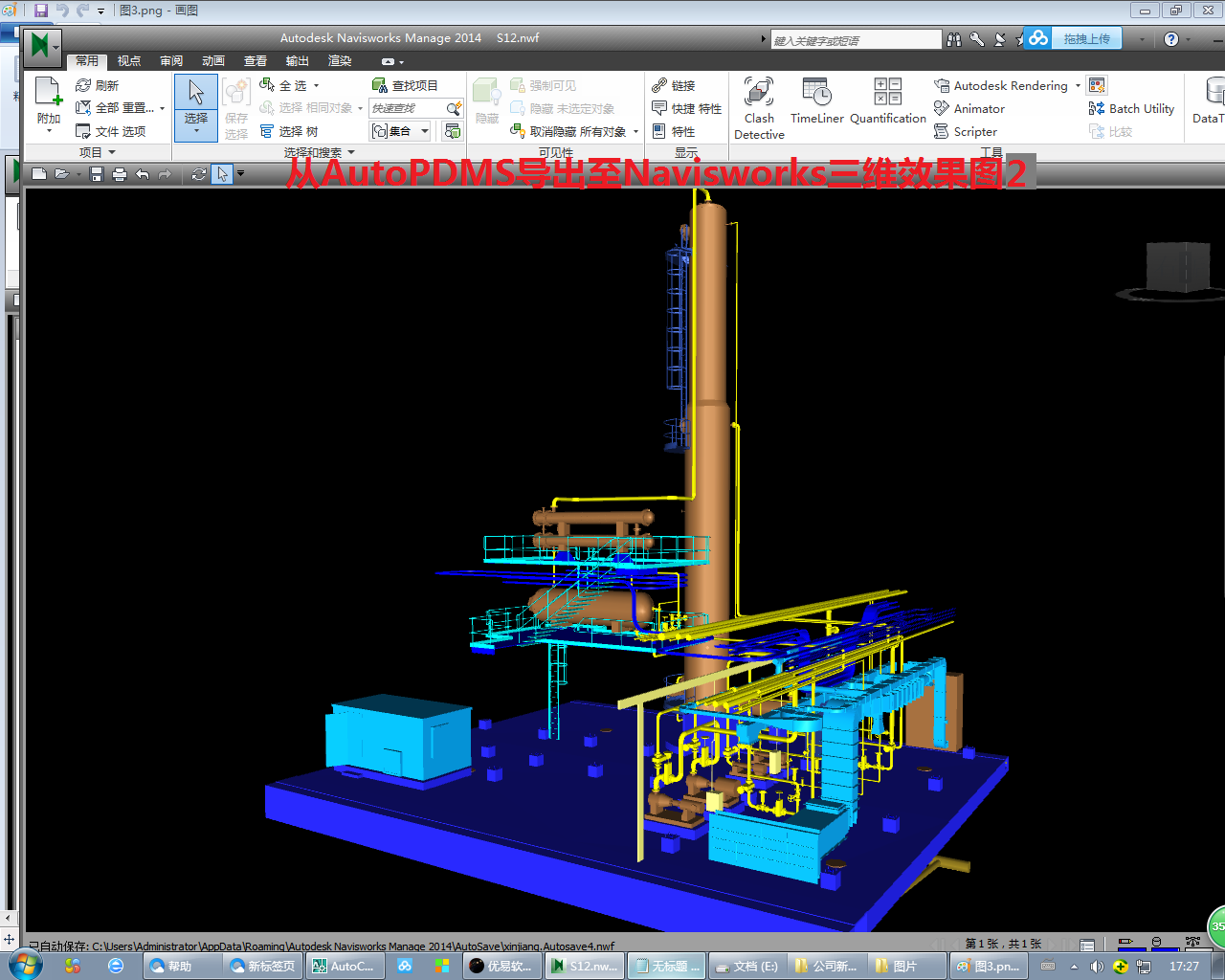Image resolution: width=1225 pixels, height=980 pixels.
Task: Open the Autodesk Rendering dropdown arrow
Action: [1078, 86]
